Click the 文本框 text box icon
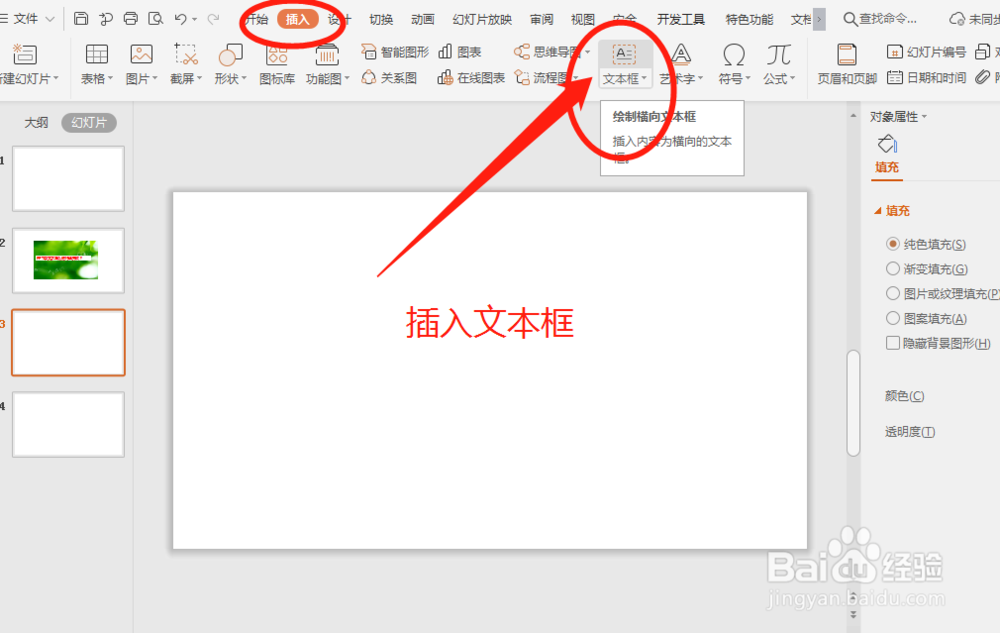The image size is (1000, 633). [624, 55]
